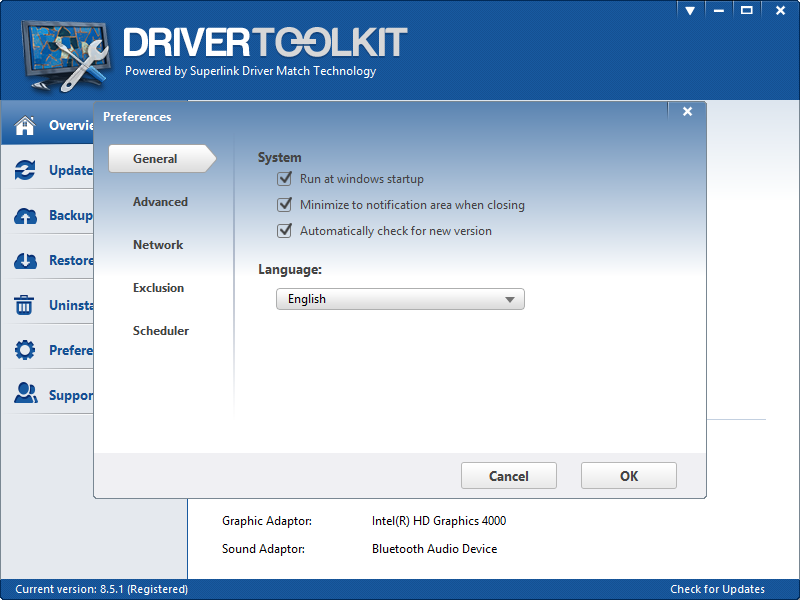Confirm preferences with OK button
The height and width of the screenshot is (600, 800).
629,476
